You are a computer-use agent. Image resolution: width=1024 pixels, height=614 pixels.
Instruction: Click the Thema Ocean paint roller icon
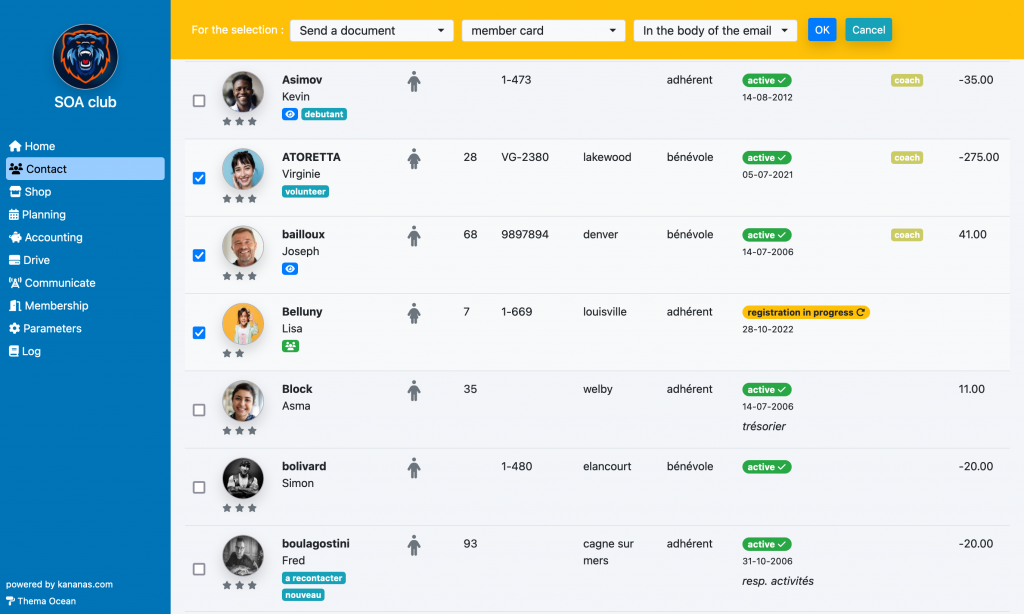point(10,601)
